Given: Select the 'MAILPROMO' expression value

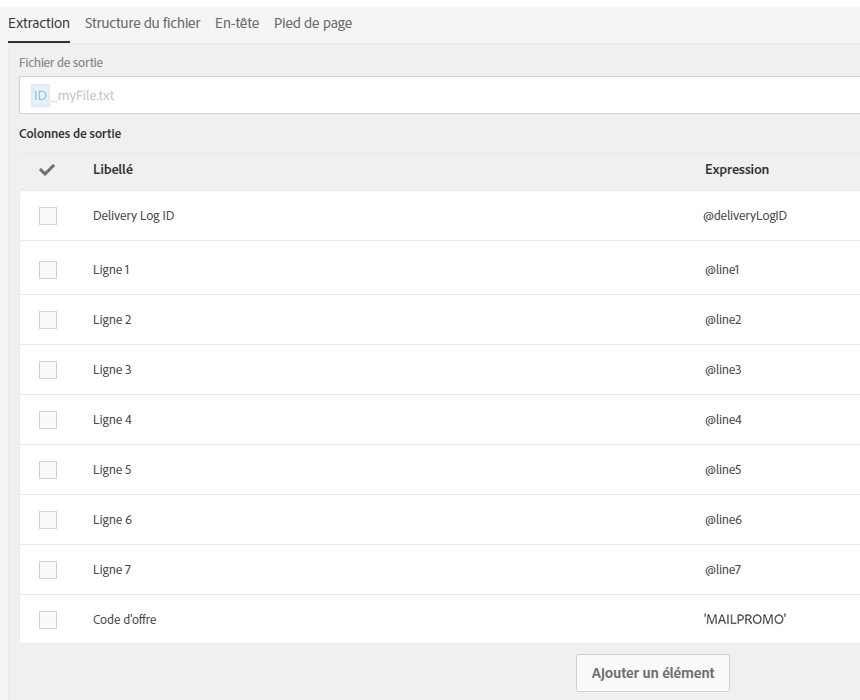Looking at the screenshot, I should coord(745,620).
